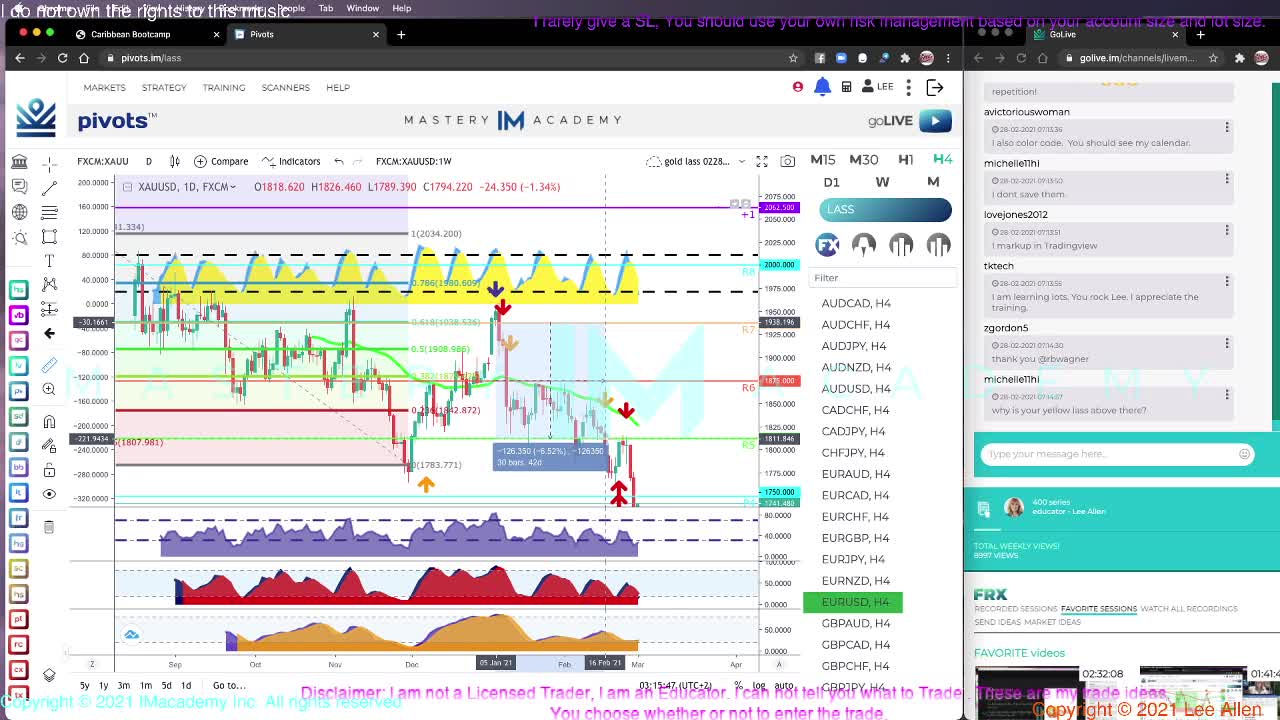
Task: Select GBPAUD, H4 in symbol list
Action: pyautogui.click(x=856, y=623)
